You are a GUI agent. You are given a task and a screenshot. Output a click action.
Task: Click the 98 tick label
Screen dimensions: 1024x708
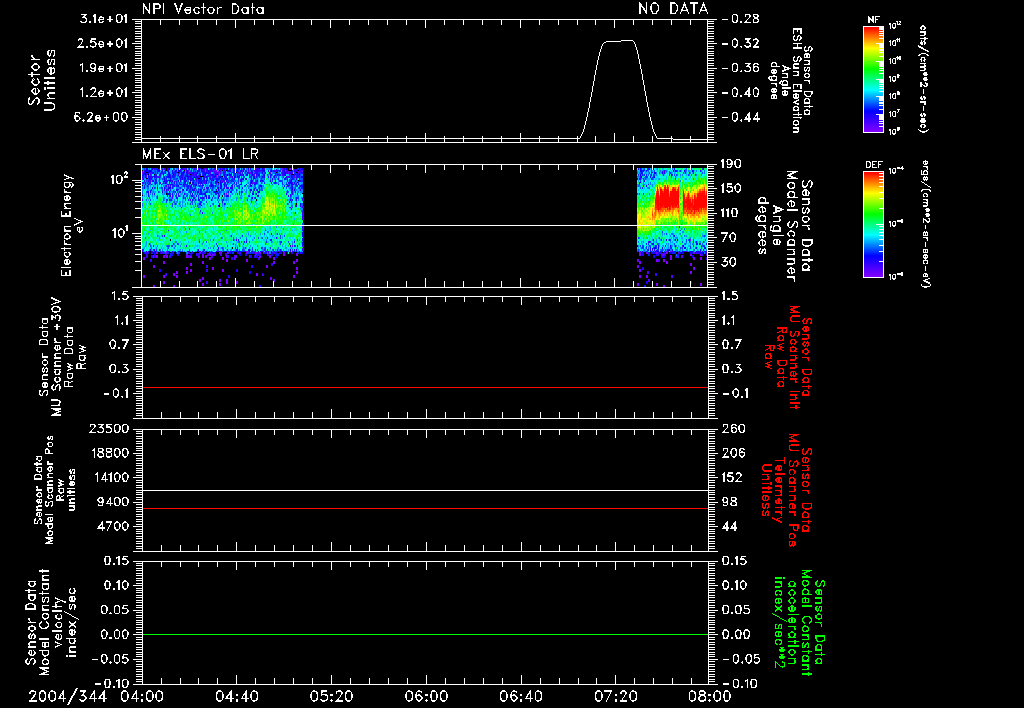(x=729, y=502)
